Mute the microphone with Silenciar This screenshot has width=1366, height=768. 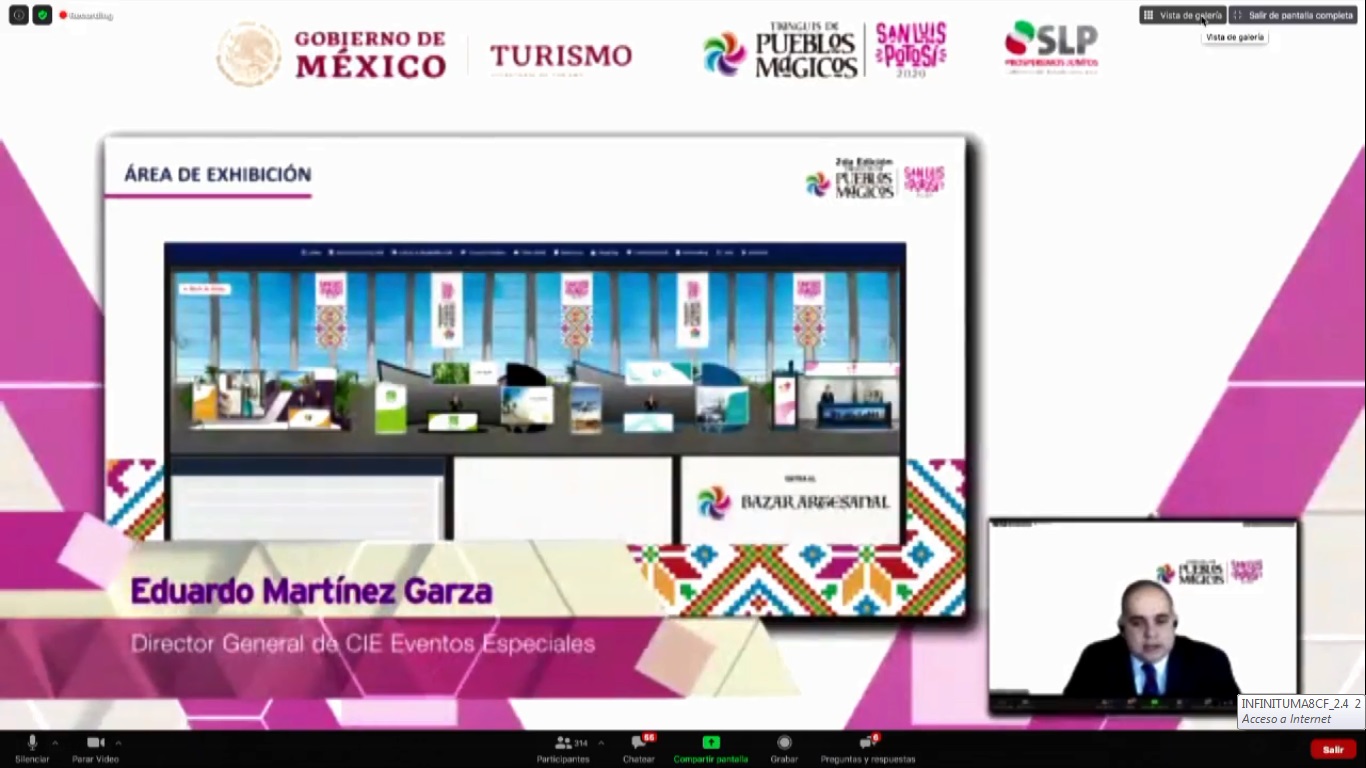coord(32,743)
